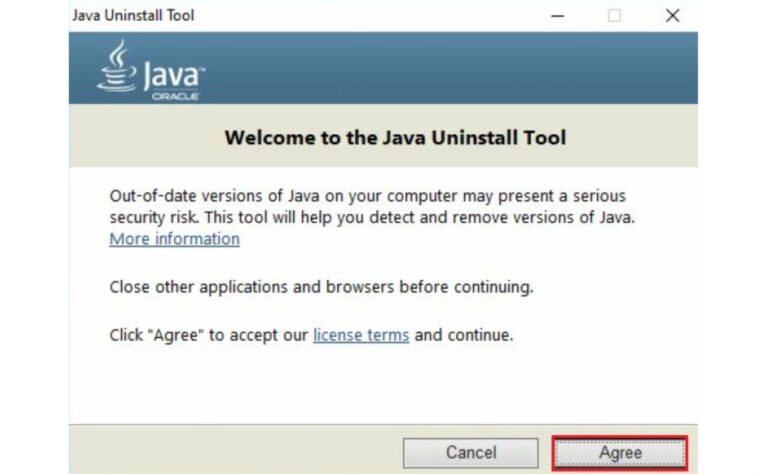Click the Java wordmark in the banner
The width and height of the screenshot is (760, 474).
coord(172,74)
